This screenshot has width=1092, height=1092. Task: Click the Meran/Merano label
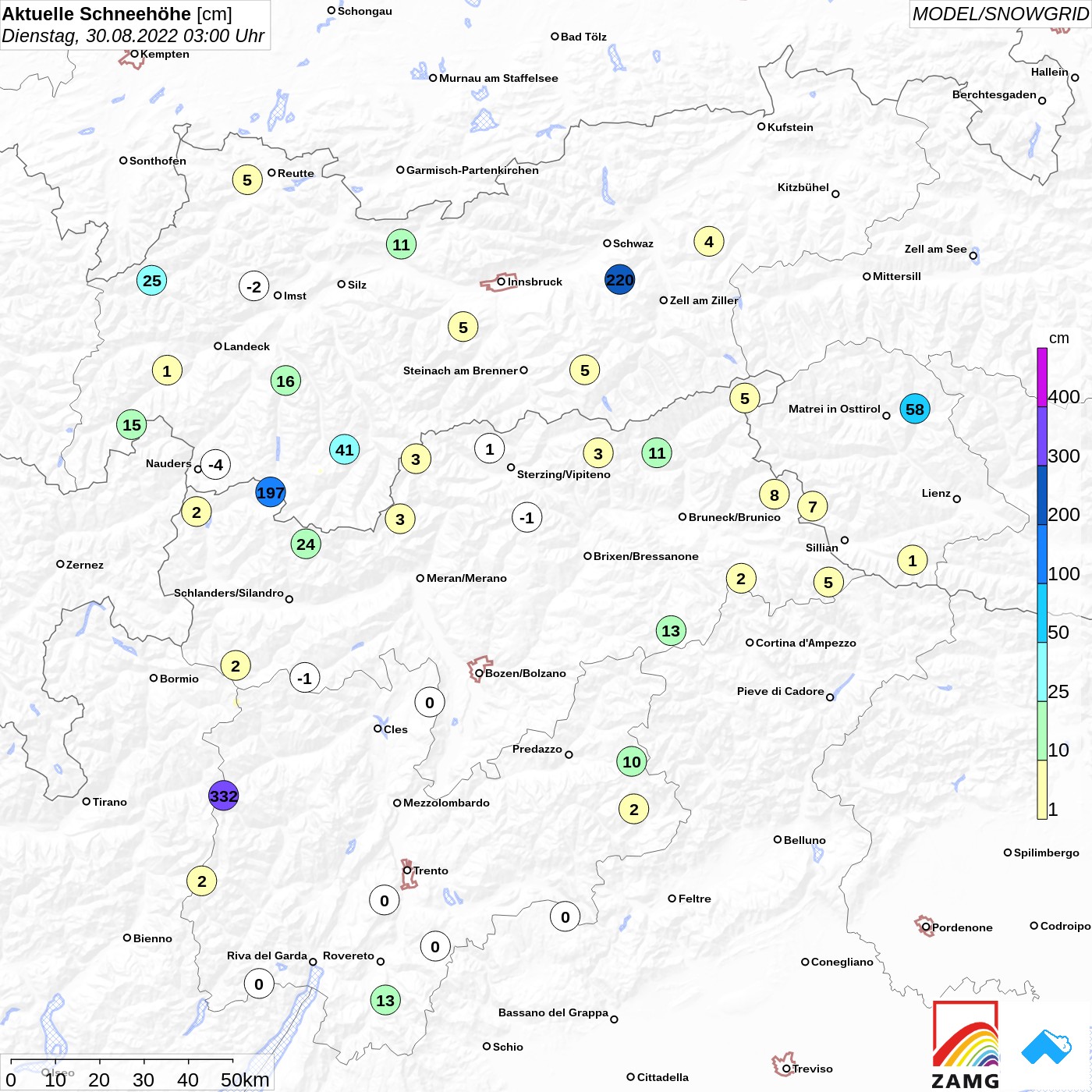[x=466, y=578]
